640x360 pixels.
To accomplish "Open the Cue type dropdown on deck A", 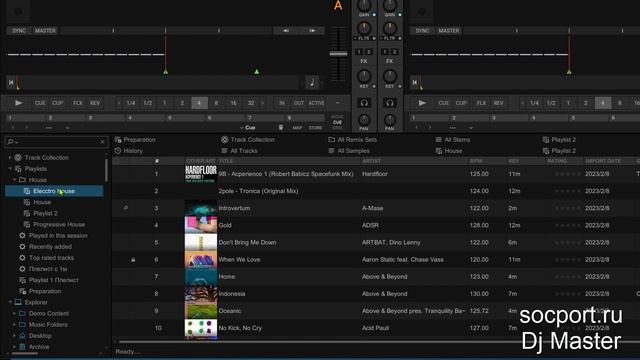I will (x=248, y=128).
